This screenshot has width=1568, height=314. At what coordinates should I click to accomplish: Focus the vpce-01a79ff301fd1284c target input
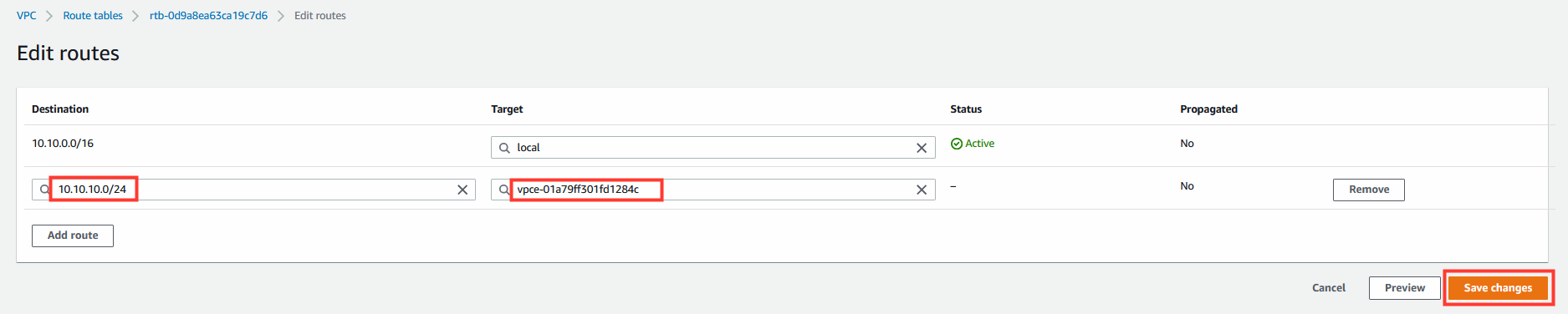point(712,190)
